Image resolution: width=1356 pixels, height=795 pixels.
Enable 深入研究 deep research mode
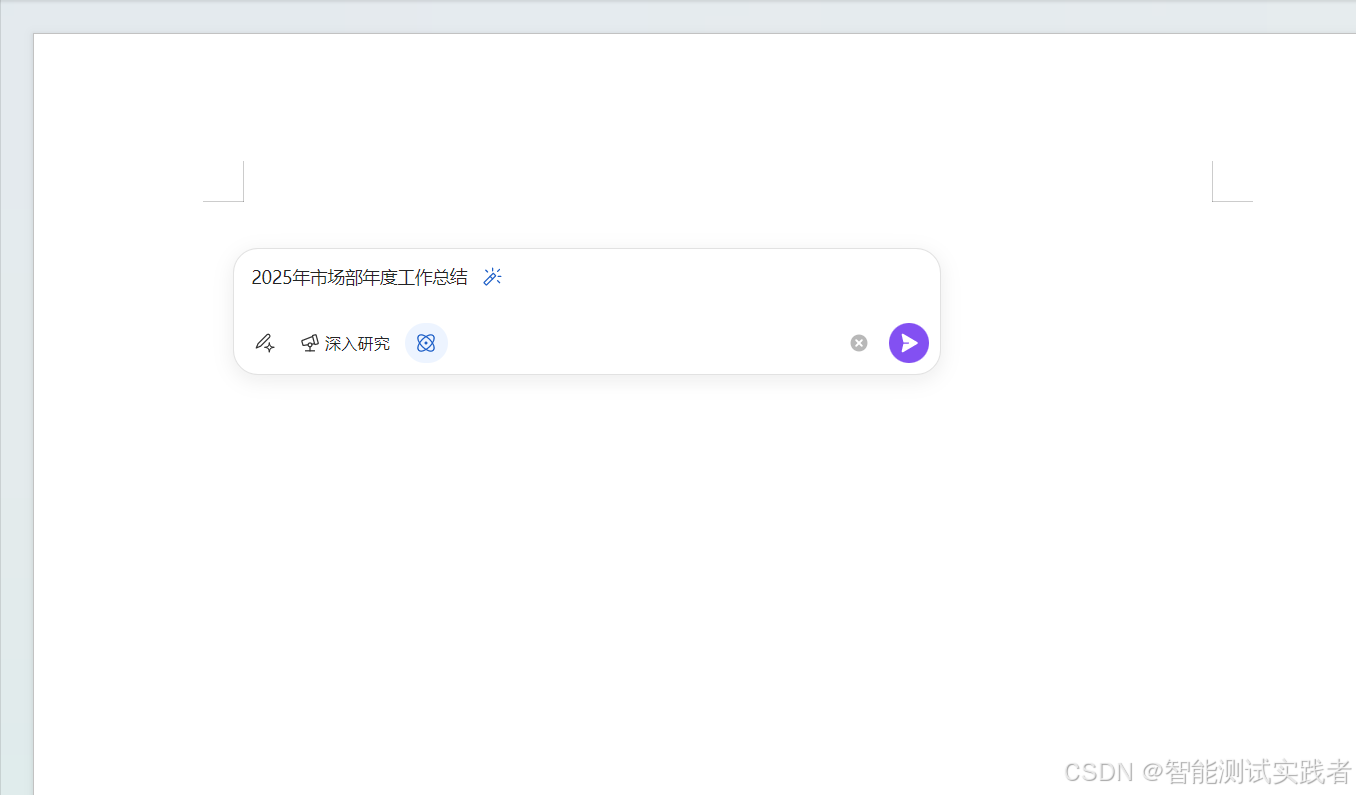tap(357, 343)
